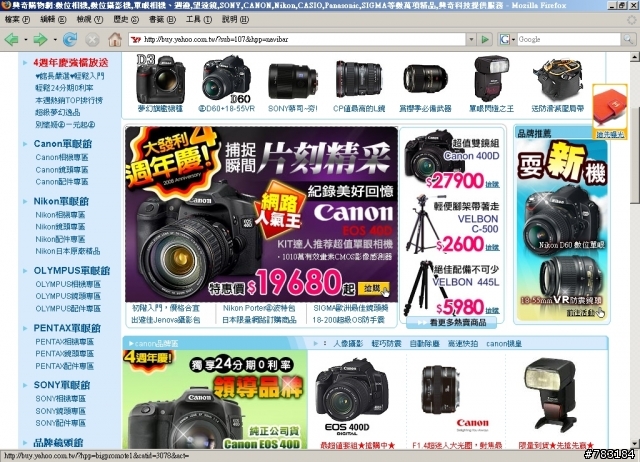Open the SONY相機專區 sidebar link
The width and height of the screenshot is (640, 462).
point(60,398)
